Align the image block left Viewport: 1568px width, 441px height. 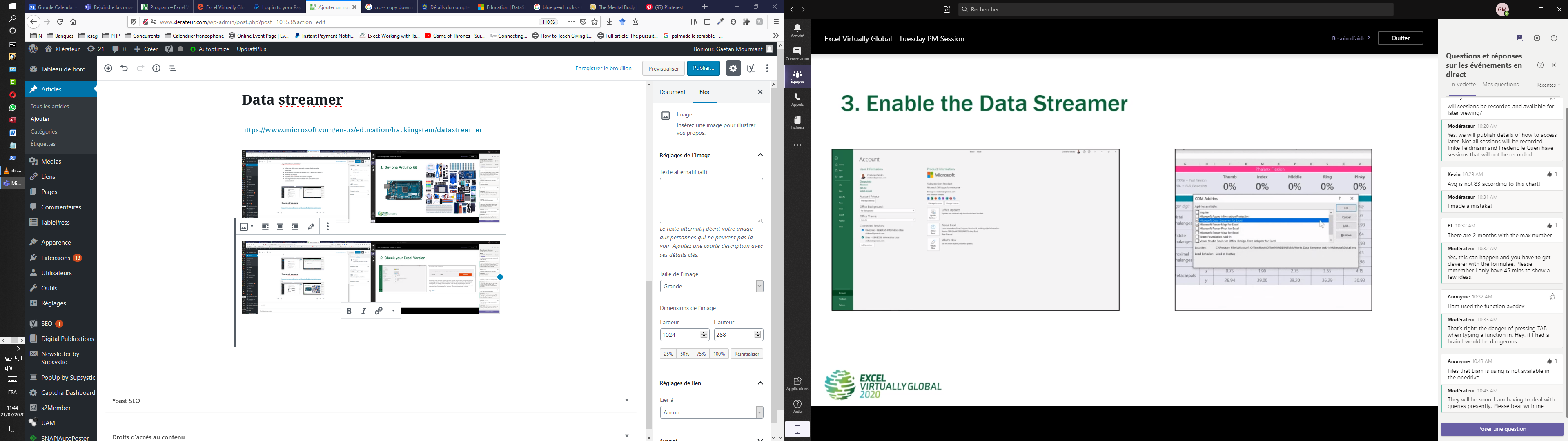265,227
